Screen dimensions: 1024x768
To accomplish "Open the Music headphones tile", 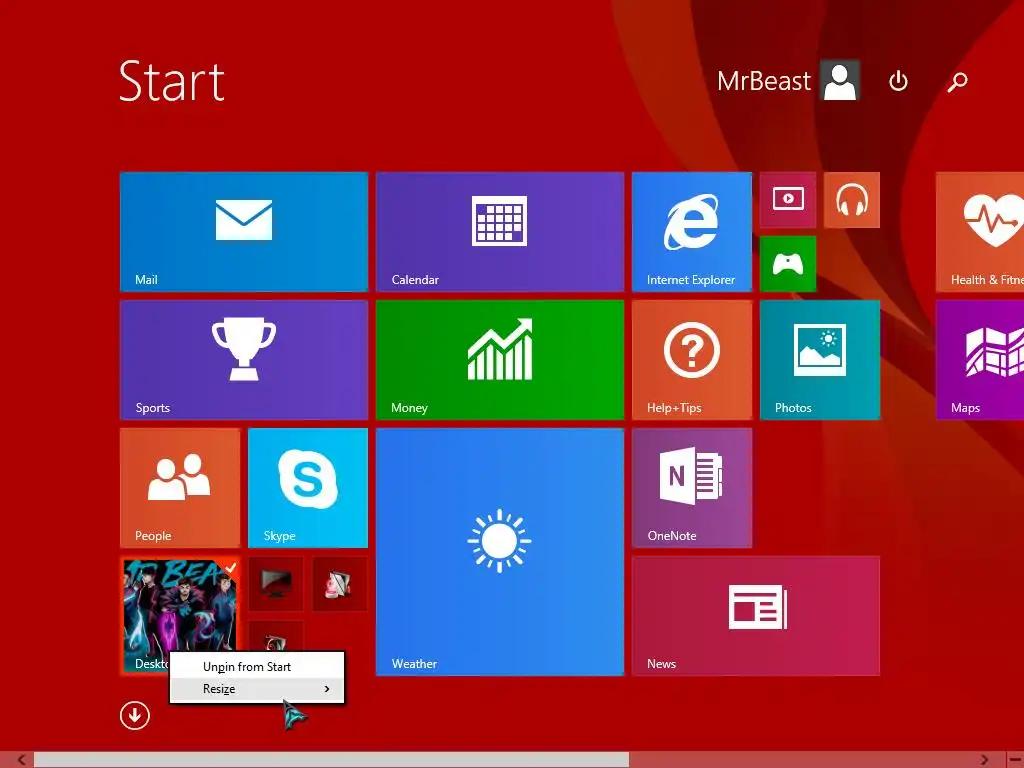I will click(x=852, y=200).
